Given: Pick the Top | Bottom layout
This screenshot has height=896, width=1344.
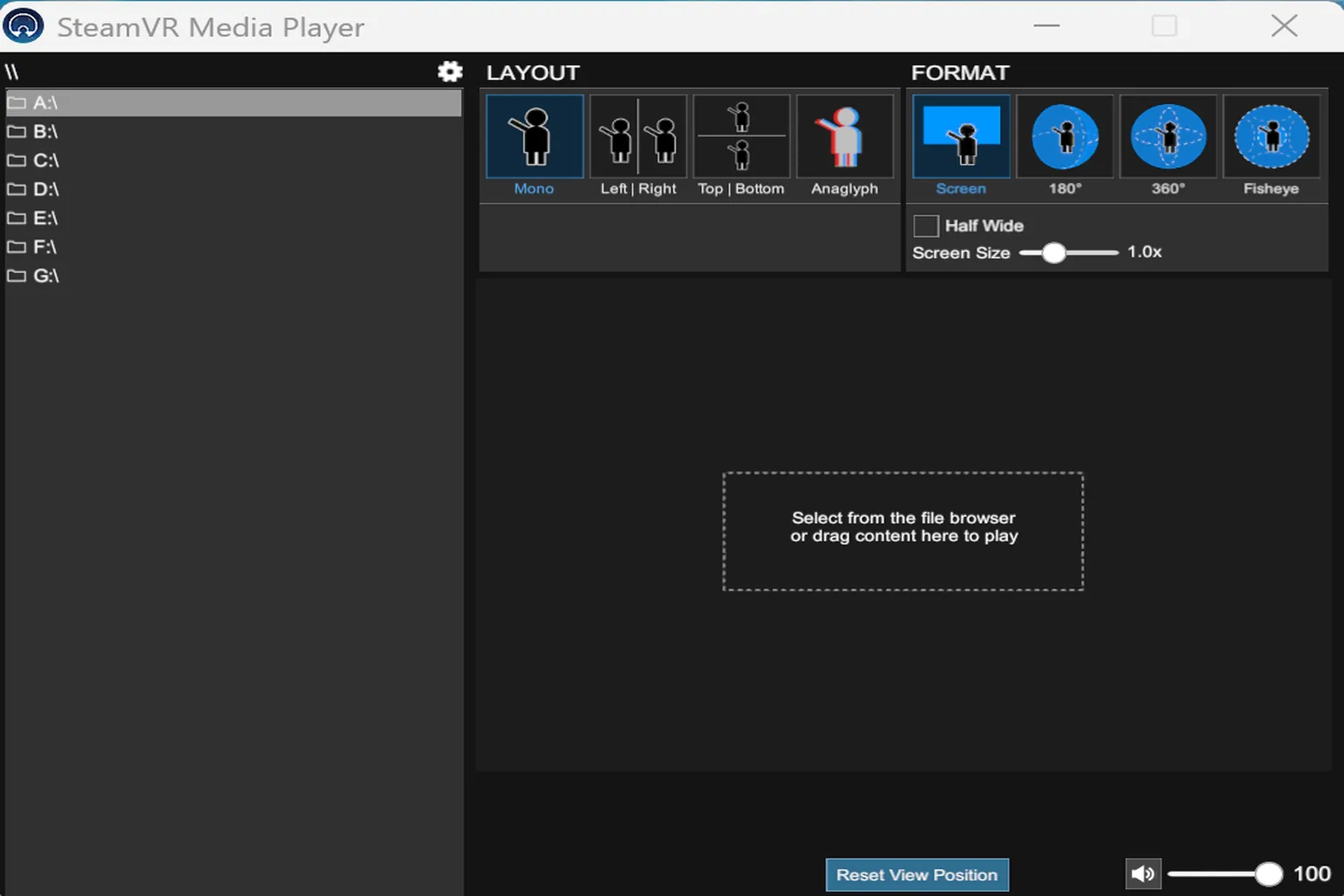Looking at the screenshot, I should click(x=741, y=137).
